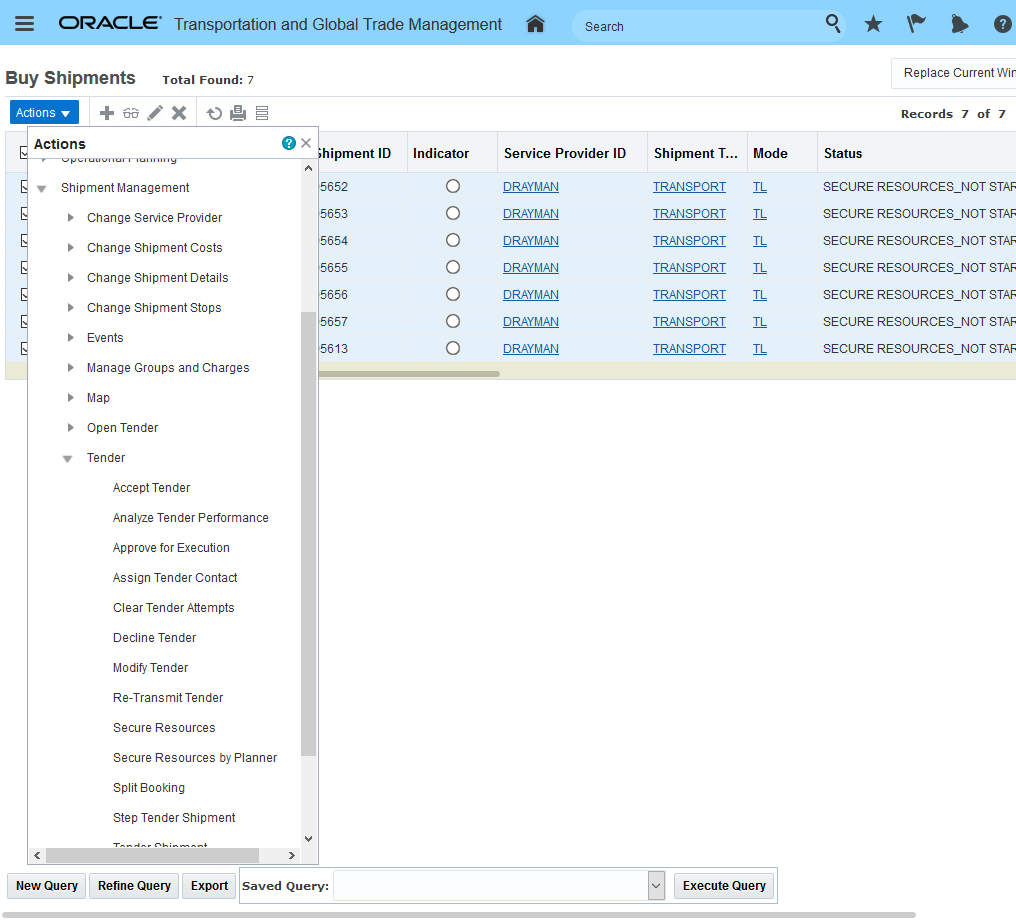Select the Accept Tender action
1016x920 pixels.
[x=151, y=488]
